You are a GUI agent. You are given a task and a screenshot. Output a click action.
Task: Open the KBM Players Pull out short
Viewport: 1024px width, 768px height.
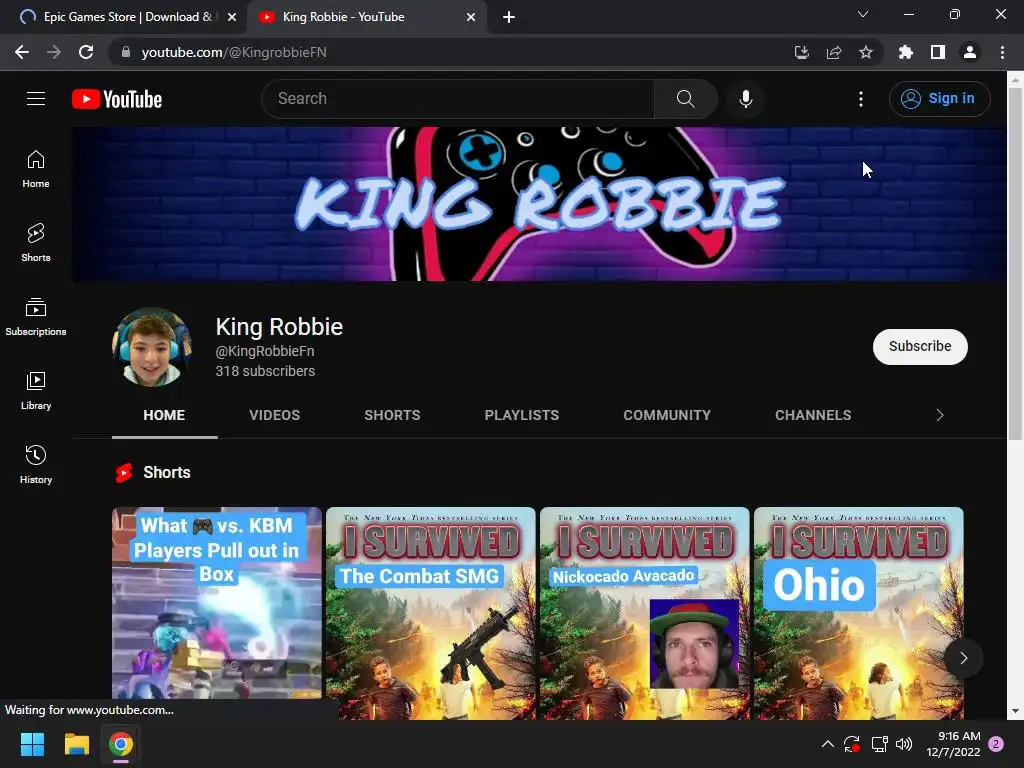[x=217, y=604]
